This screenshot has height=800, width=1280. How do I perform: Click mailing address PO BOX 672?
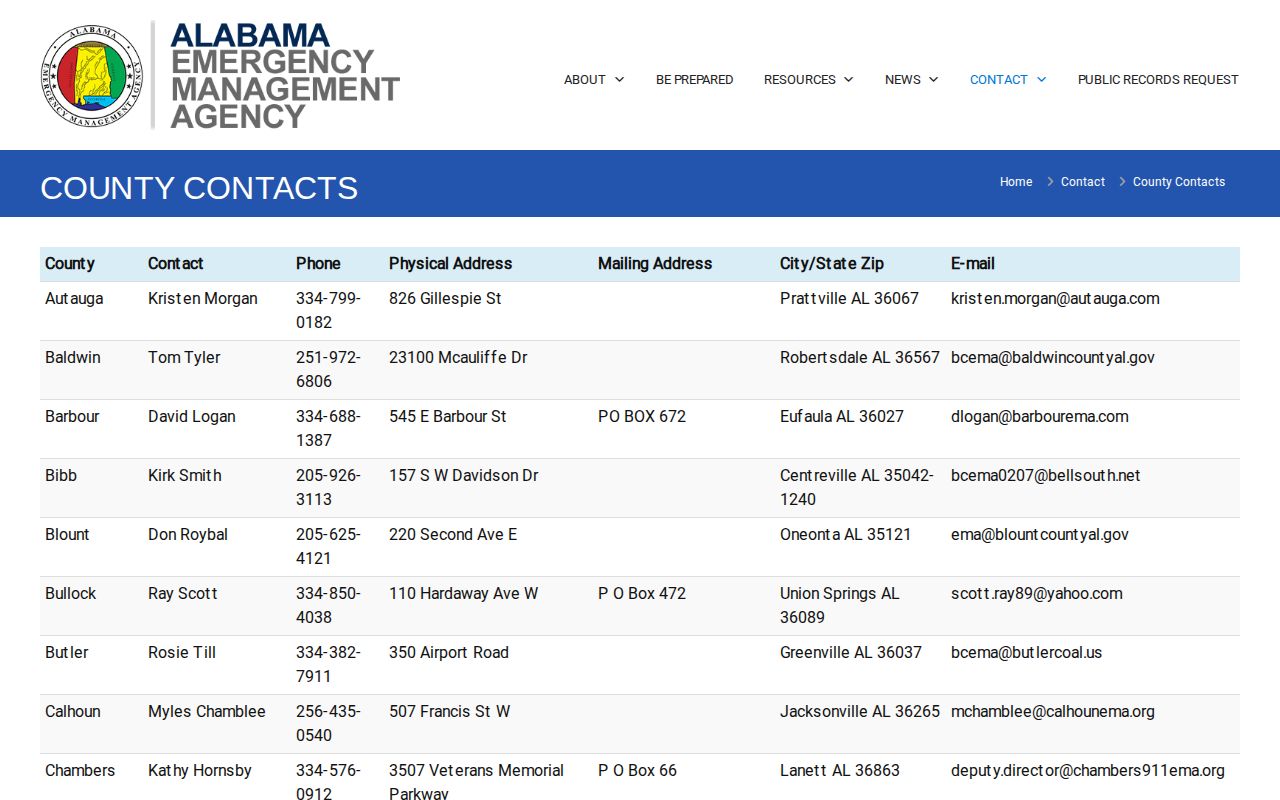642,417
